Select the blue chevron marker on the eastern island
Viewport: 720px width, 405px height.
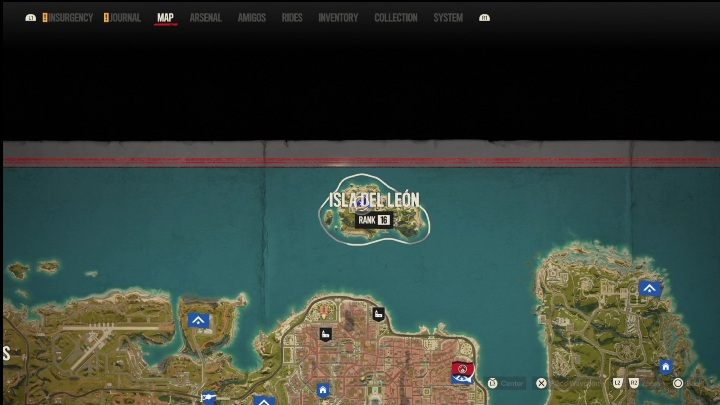(x=650, y=288)
